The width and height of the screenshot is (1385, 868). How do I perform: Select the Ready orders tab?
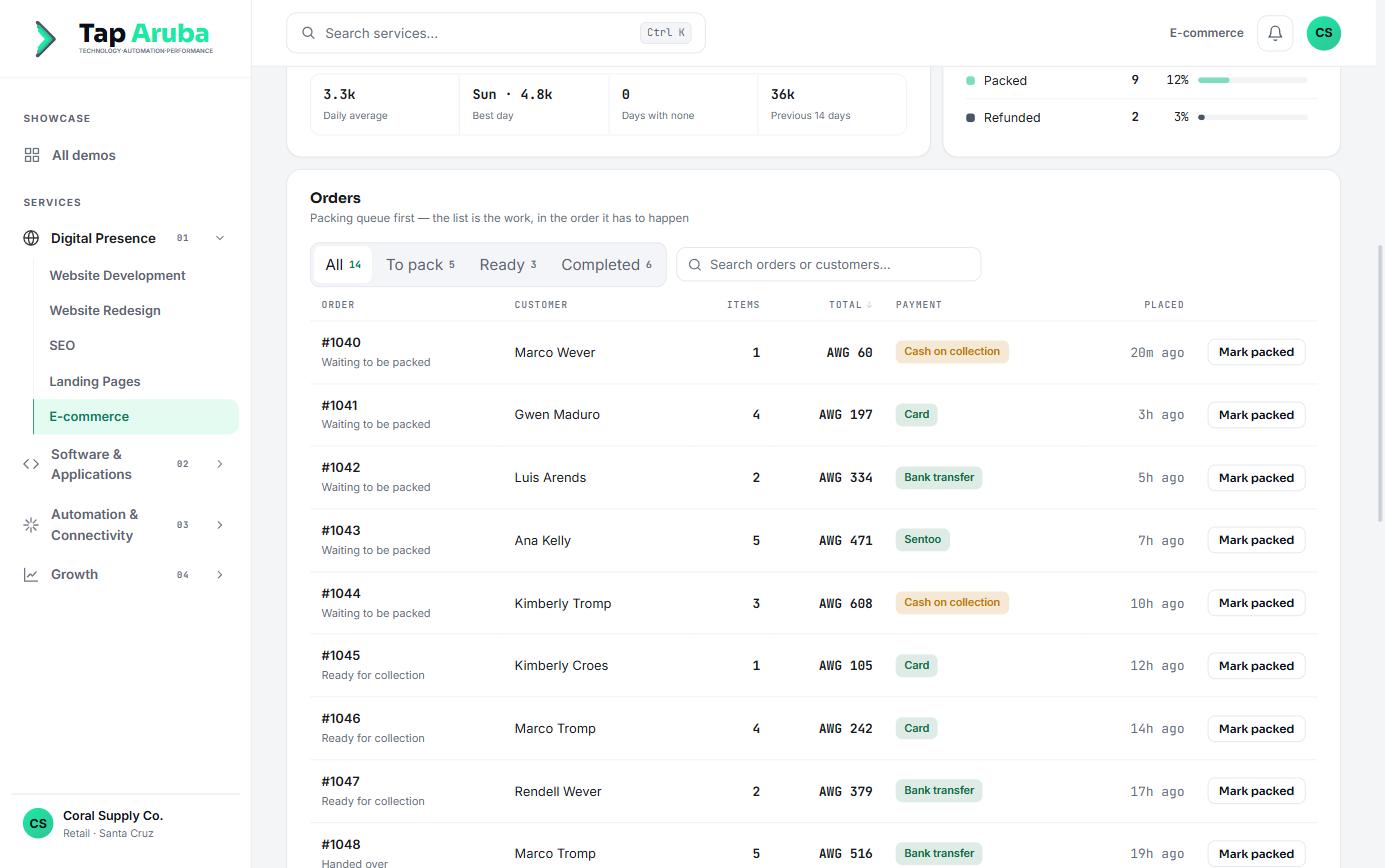point(508,265)
